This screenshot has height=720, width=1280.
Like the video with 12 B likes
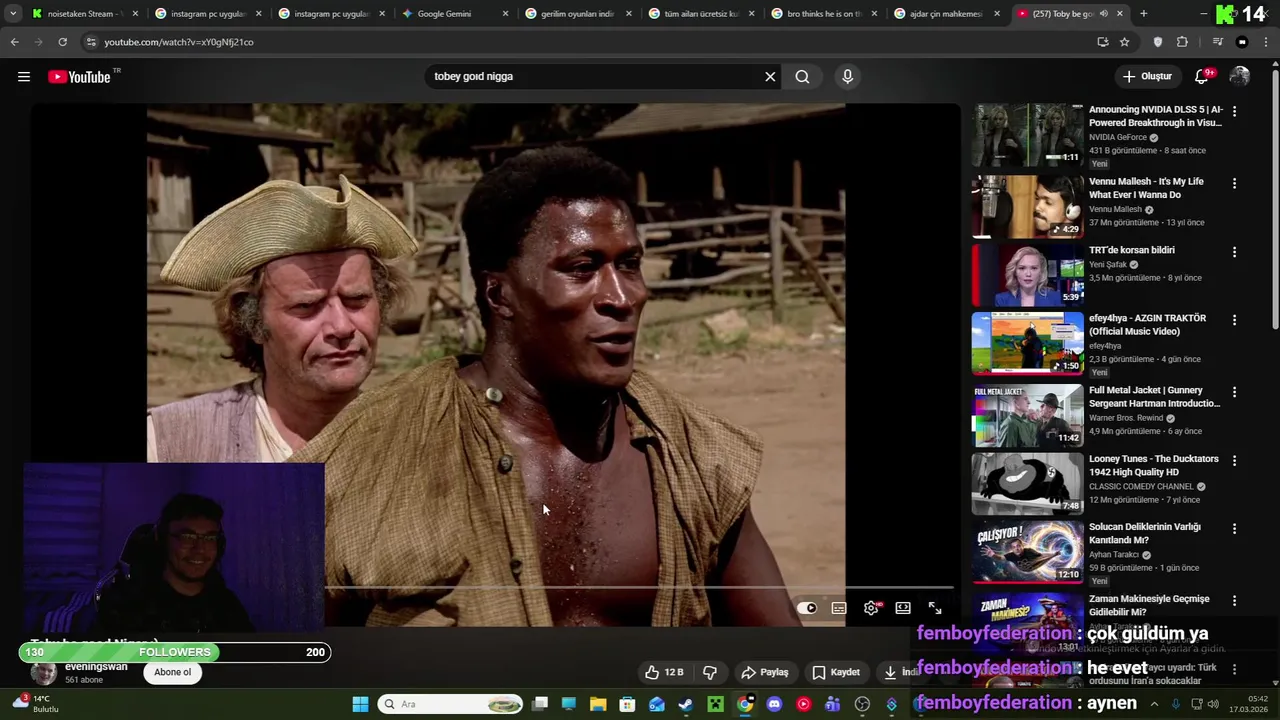click(664, 672)
